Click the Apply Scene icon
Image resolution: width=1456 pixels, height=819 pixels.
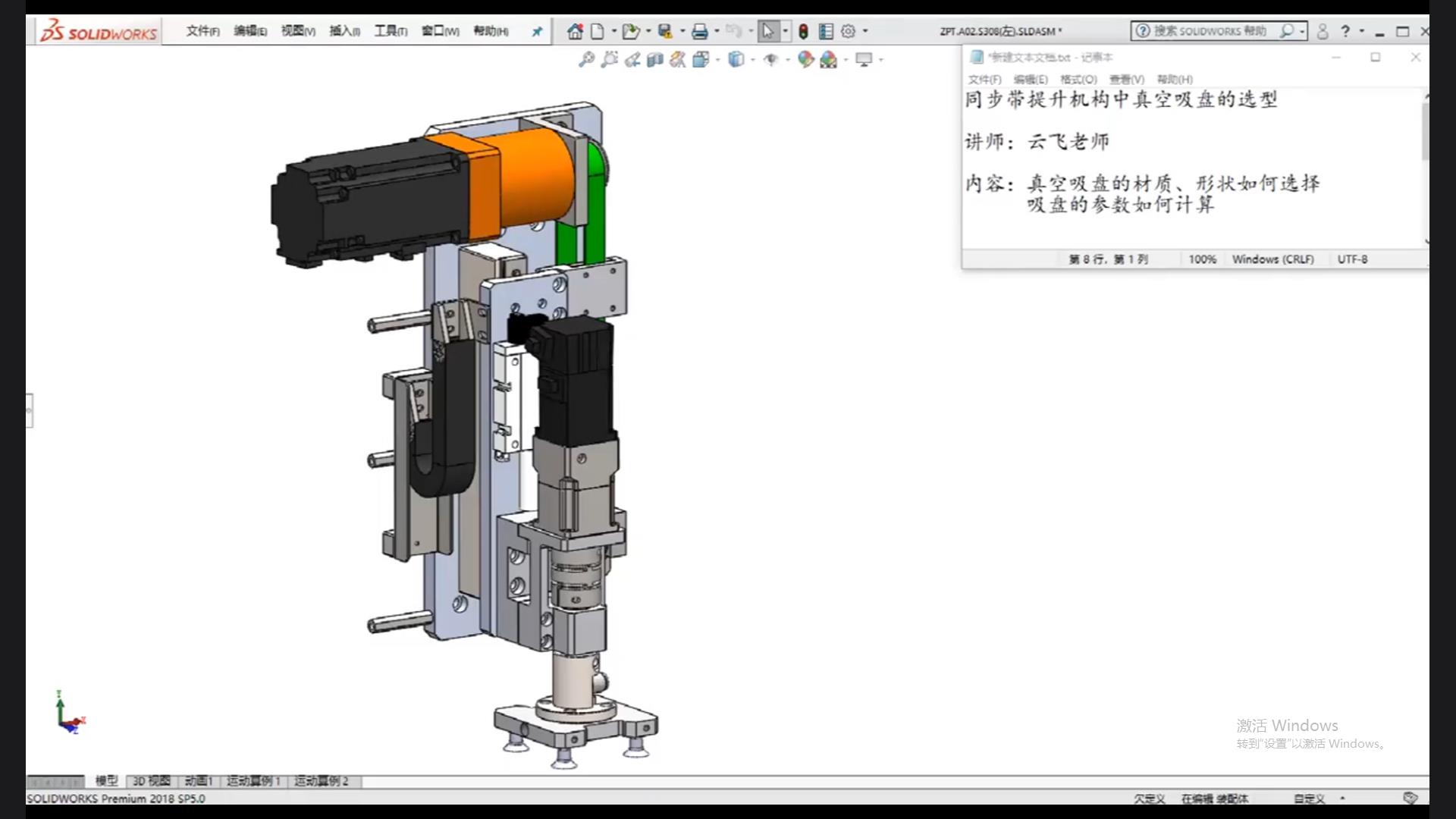[828, 59]
